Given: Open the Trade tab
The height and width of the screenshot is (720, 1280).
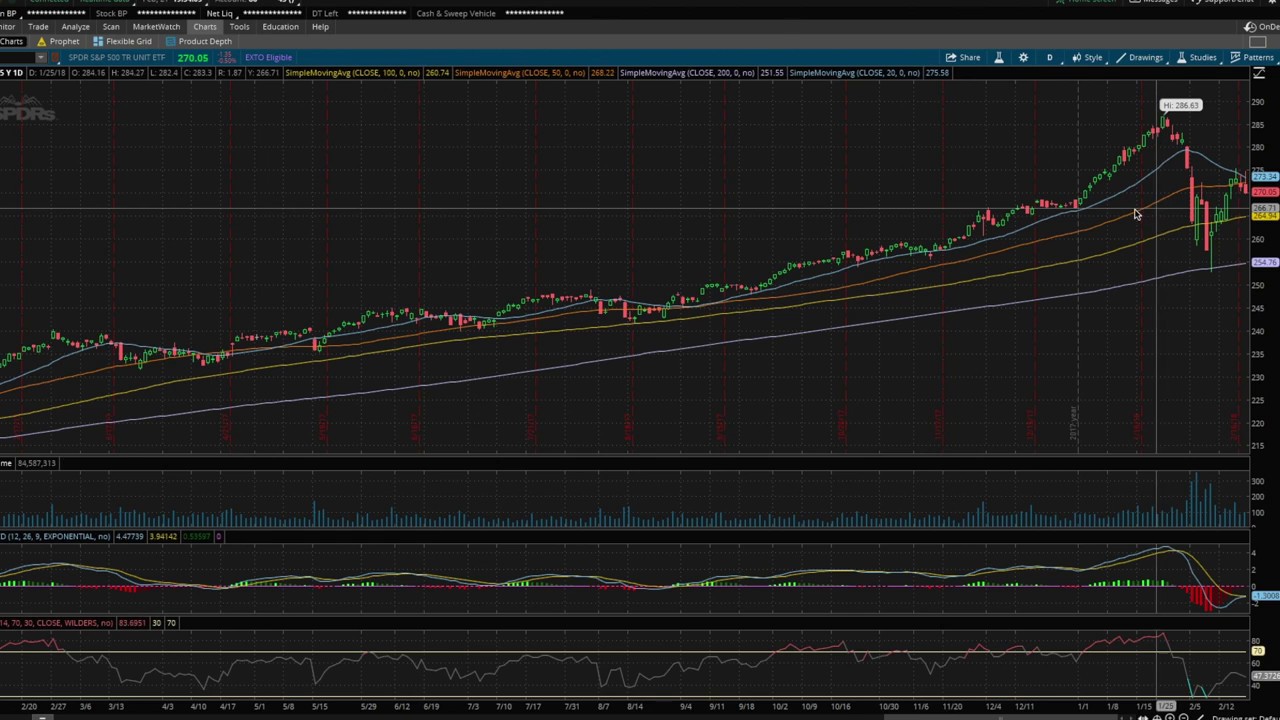Looking at the screenshot, I should coord(38,27).
